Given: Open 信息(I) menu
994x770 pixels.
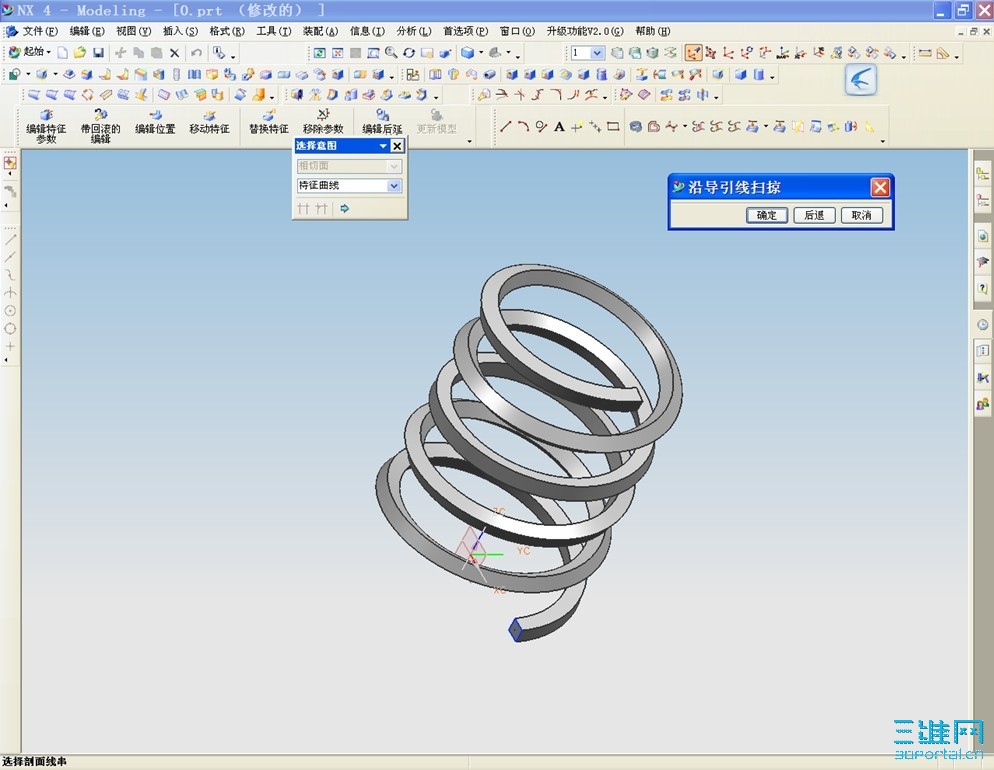Looking at the screenshot, I should tap(367, 31).
